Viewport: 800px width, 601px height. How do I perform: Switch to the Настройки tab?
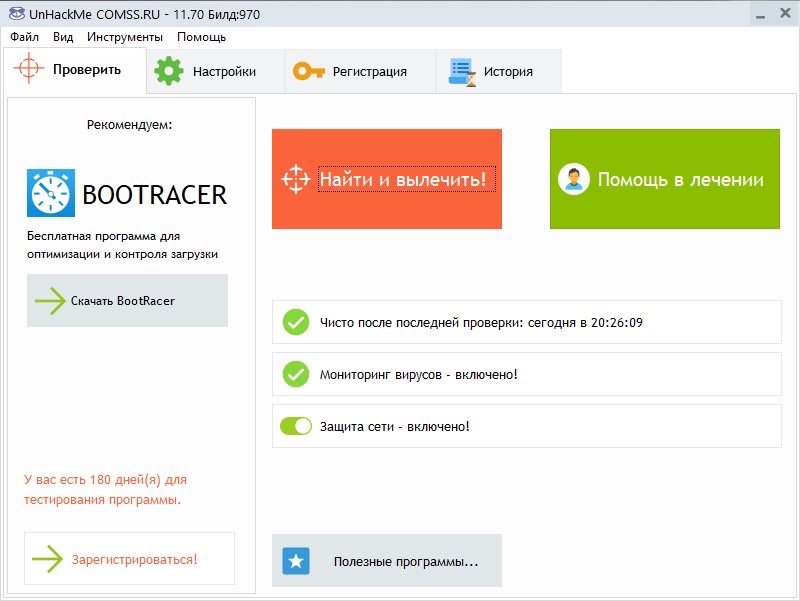[x=215, y=71]
